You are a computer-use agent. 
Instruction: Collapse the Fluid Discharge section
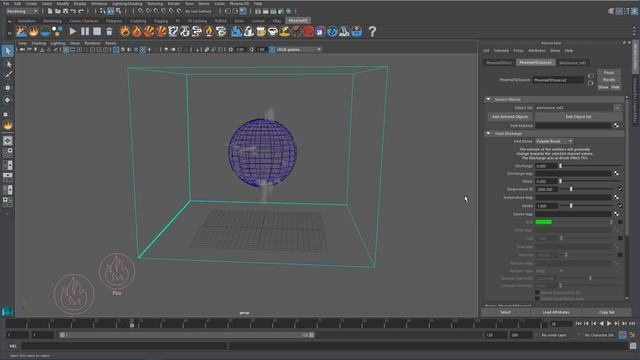(x=488, y=133)
